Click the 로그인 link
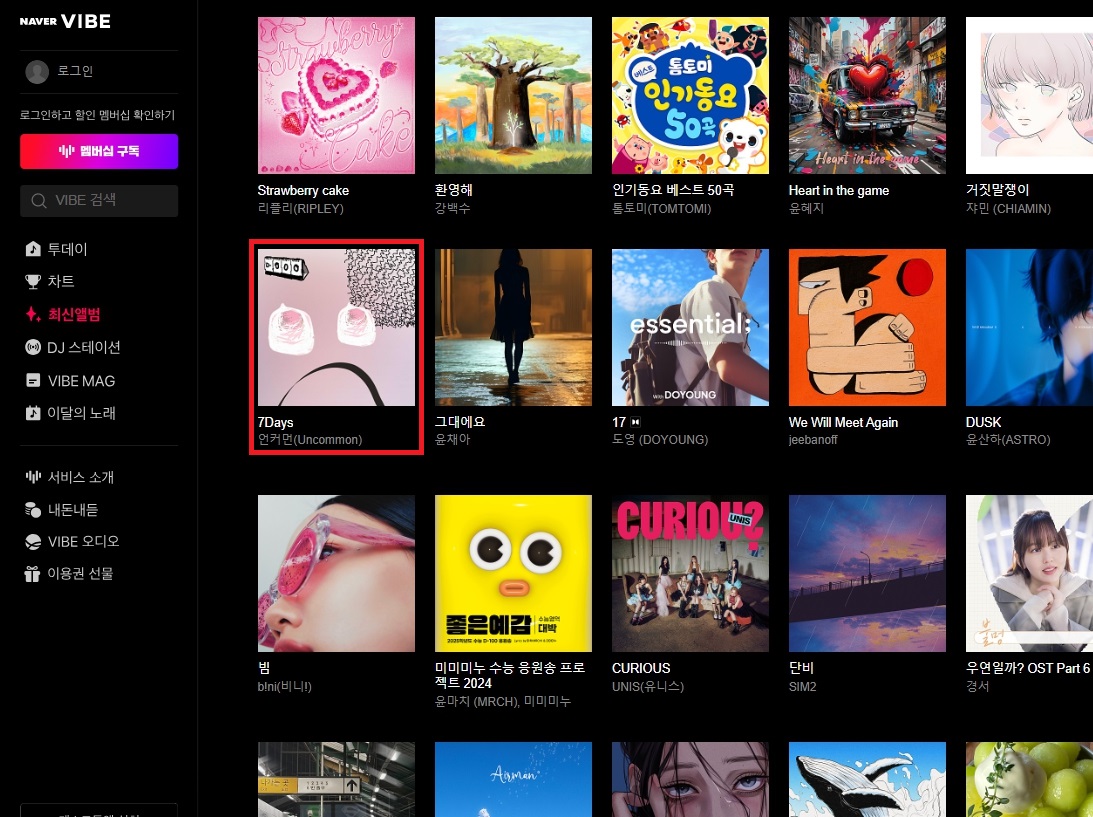Image resolution: width=1093 pixels, height=817 pixels. (75, 71)
